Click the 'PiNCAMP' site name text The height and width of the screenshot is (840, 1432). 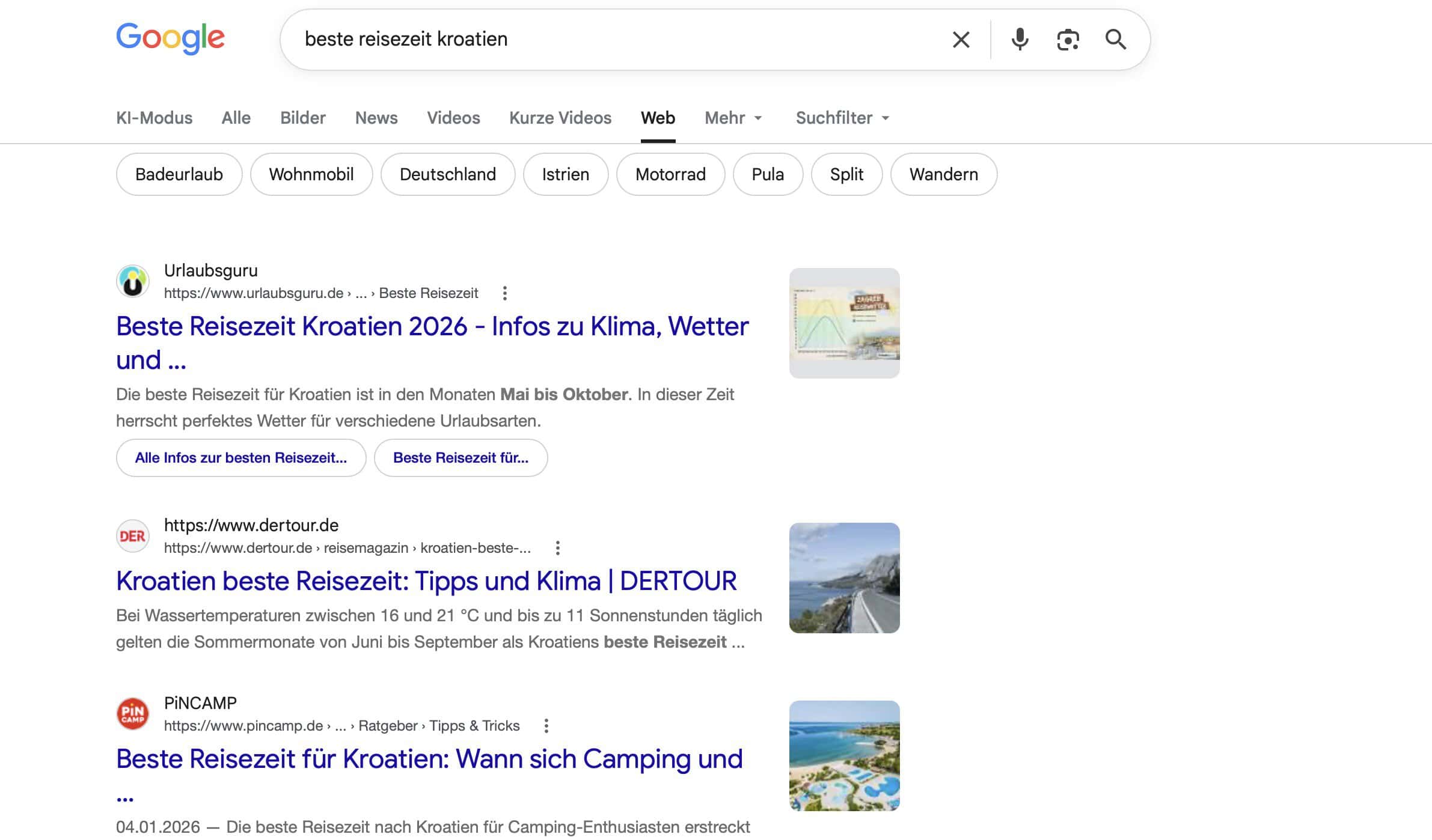200,703
